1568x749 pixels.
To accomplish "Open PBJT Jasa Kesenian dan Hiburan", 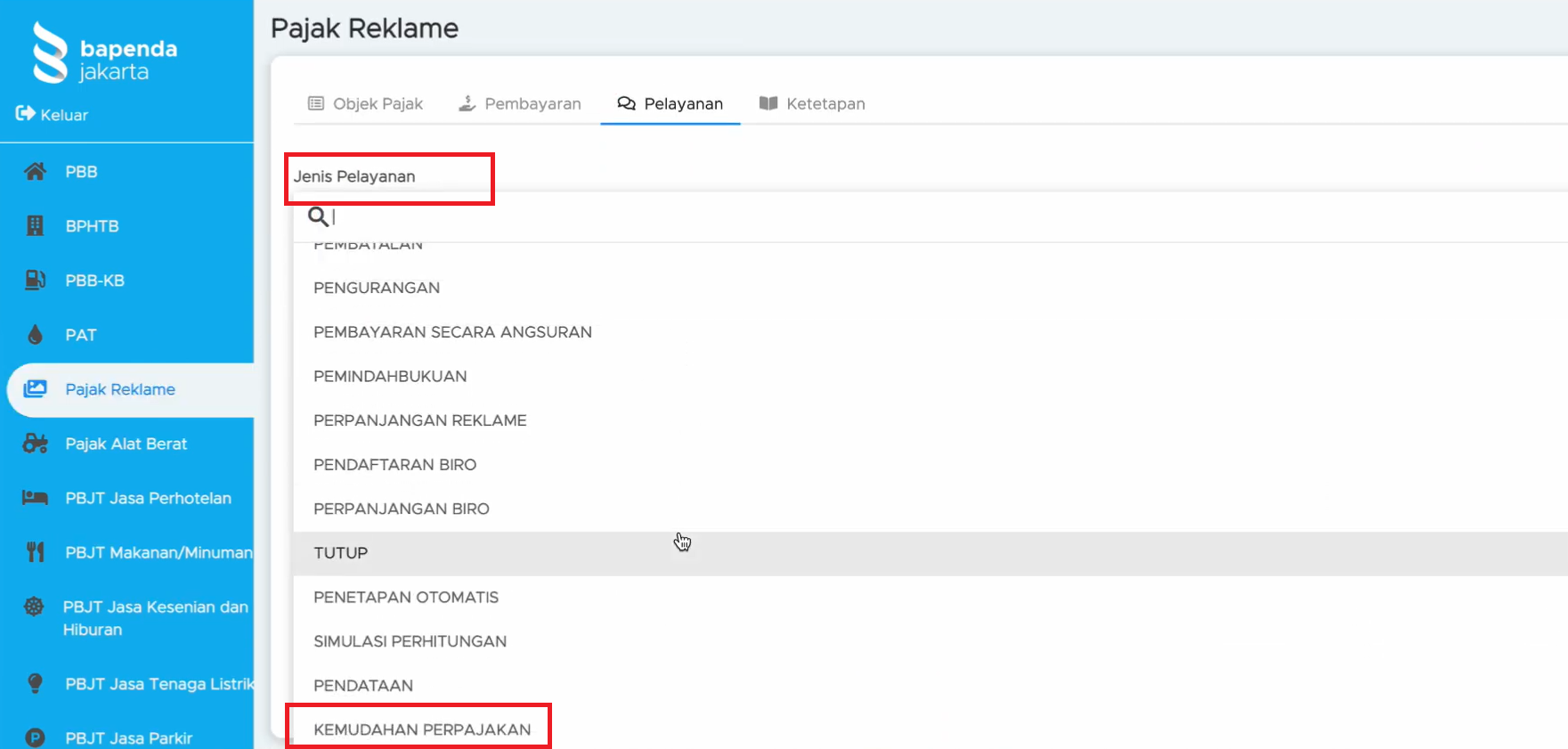I will [155, 618].
